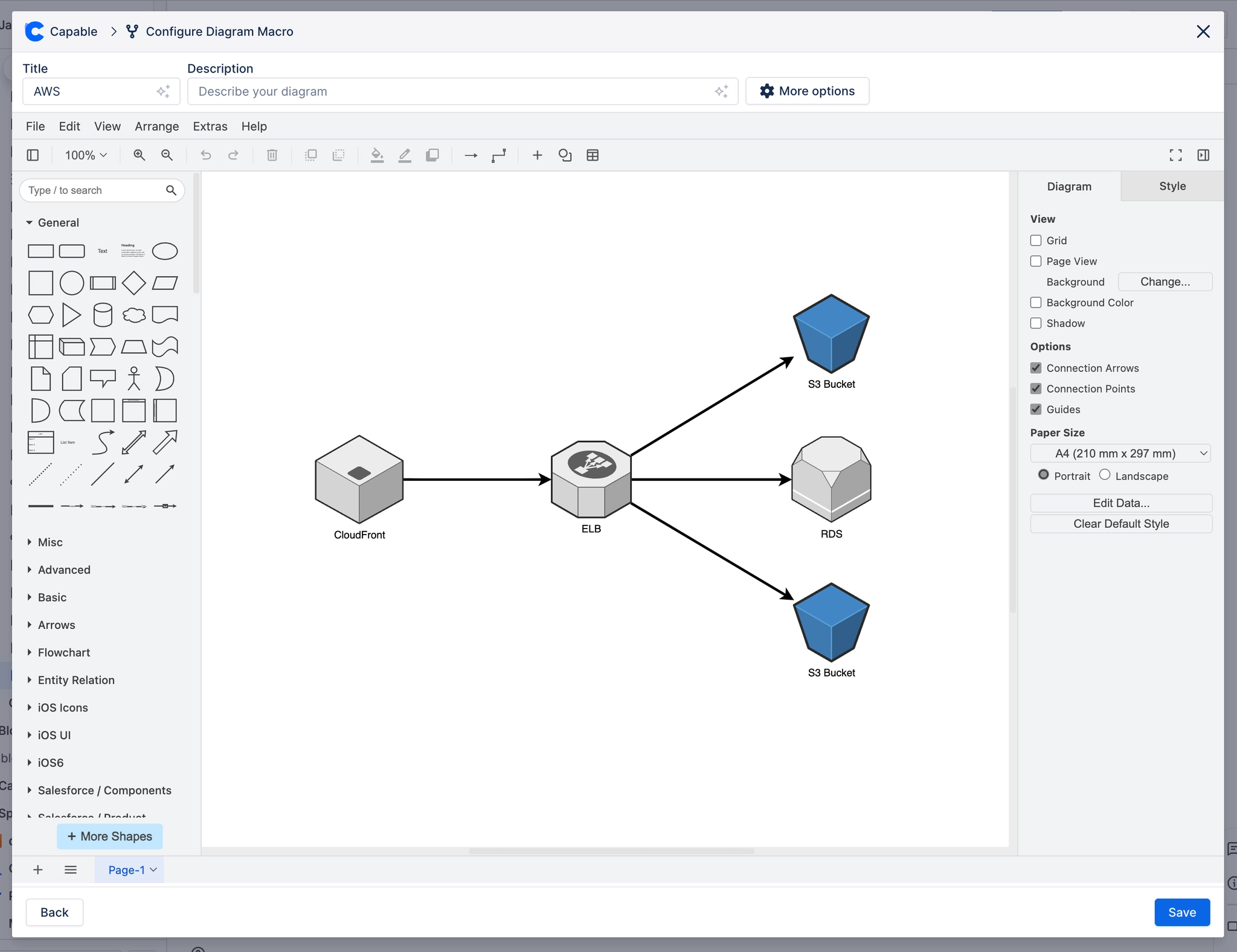The image size is (1237, 952).
Task: Click the Delete icon in the toolbar
Action: pyautogui.click(x=271, y=155)
